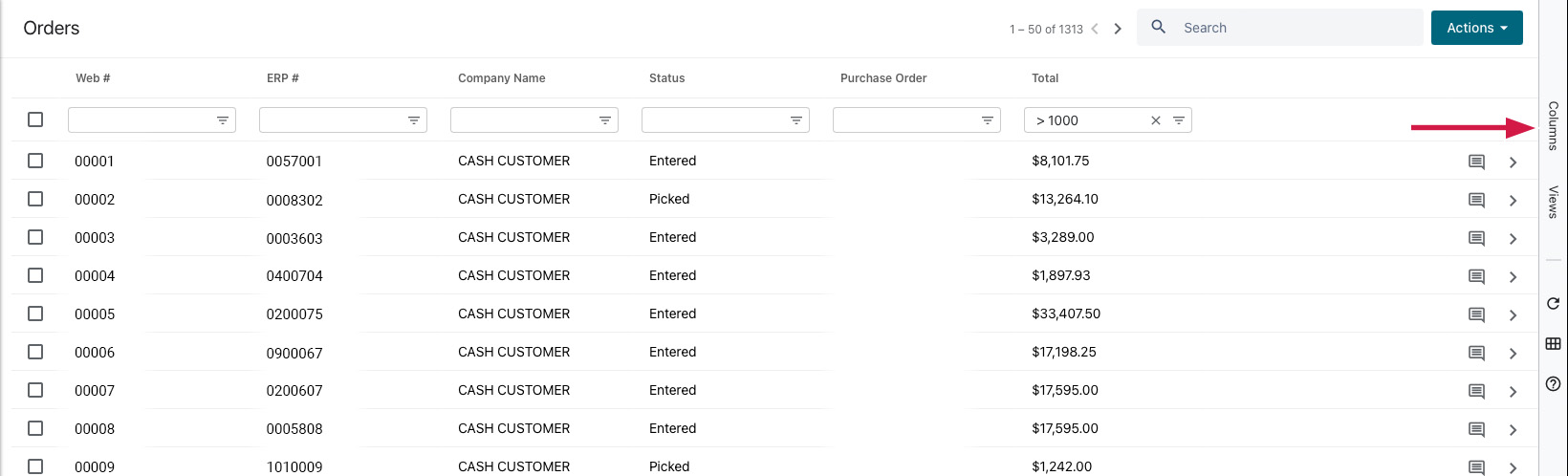The height and width of the screenshot is (476, 1568).
Task: Open Company Name filter options icon
Action: click(605, 120)
